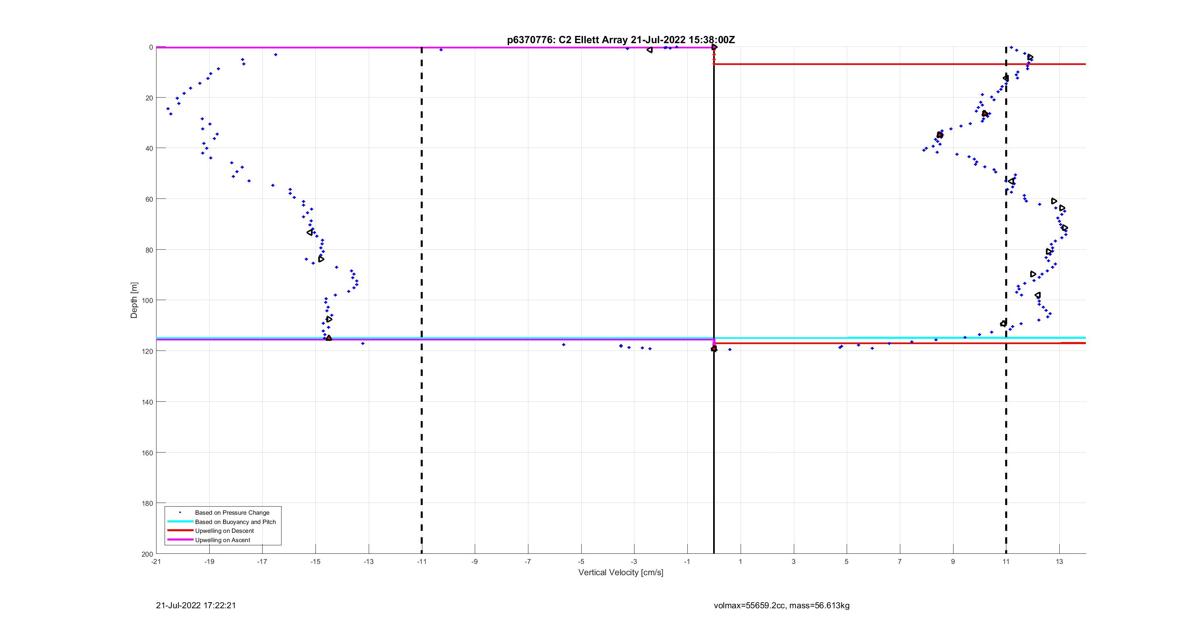
Task: Click x-axis tick label positive '11'
Action: (x=1006, y=561)
